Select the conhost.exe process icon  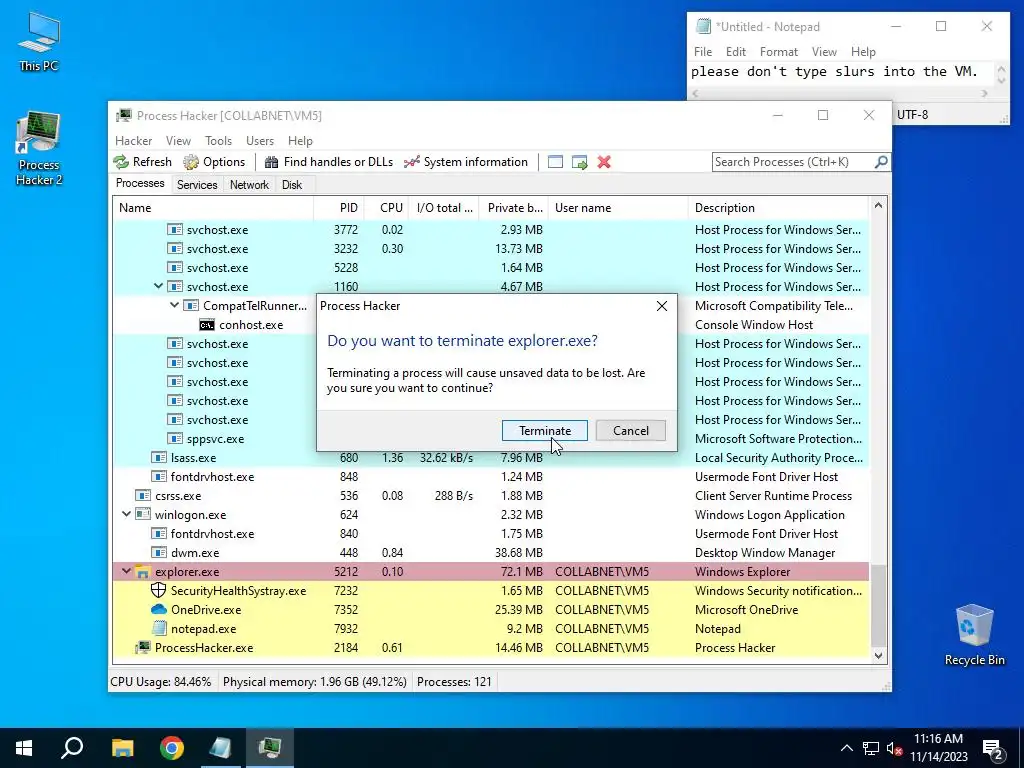point(207,325)
